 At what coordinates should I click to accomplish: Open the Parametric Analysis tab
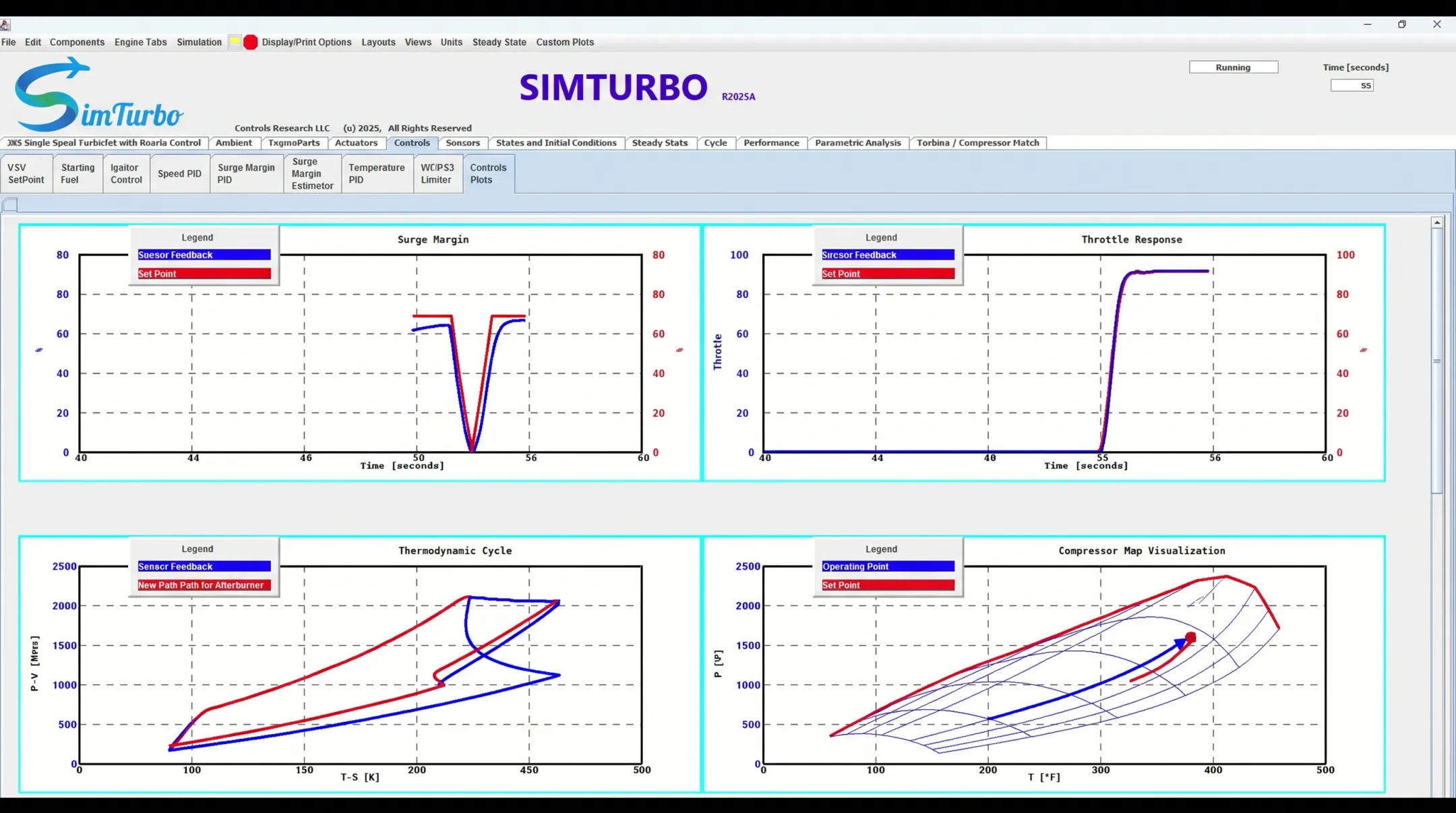[x=858, y=143]
